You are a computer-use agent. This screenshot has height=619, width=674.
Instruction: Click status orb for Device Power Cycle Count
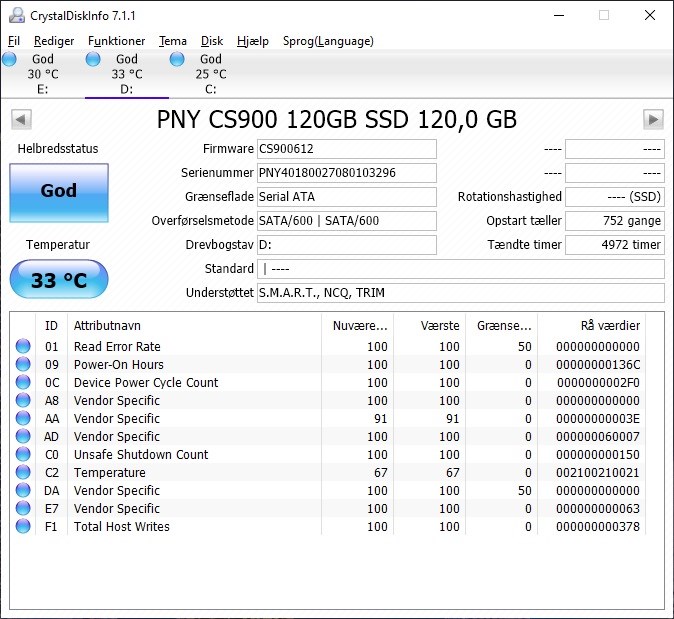(x=23, y=382)
